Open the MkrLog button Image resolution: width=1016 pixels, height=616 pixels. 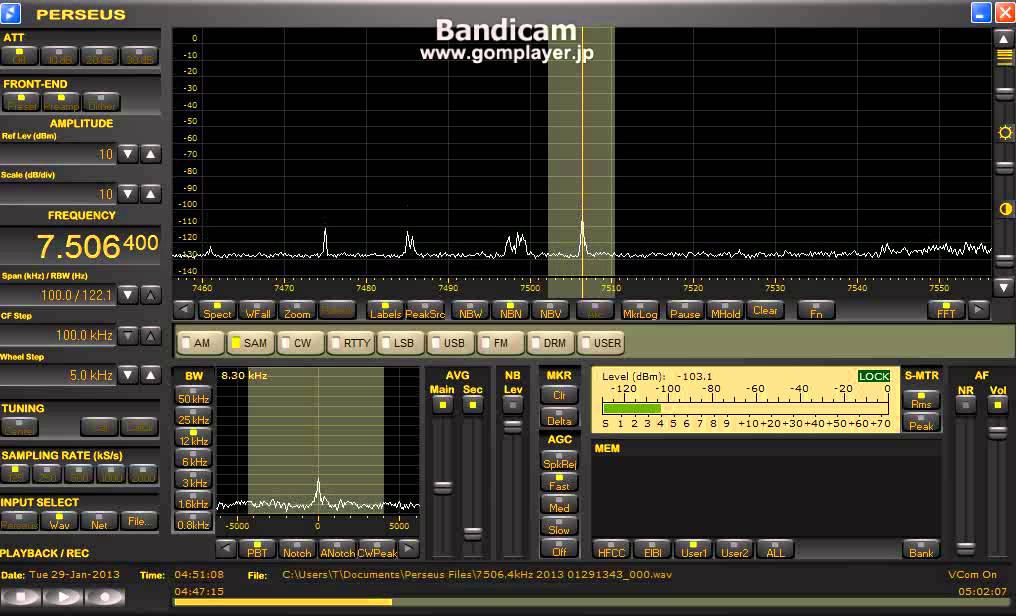[640, 310]
